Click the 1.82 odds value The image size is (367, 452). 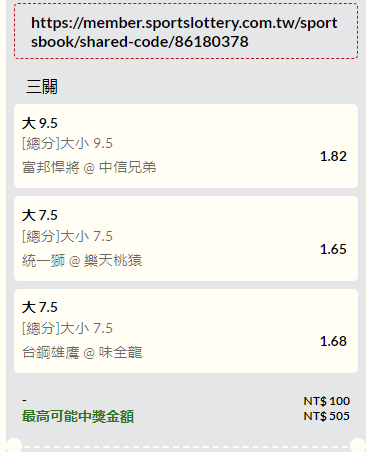tap(333, 156)
